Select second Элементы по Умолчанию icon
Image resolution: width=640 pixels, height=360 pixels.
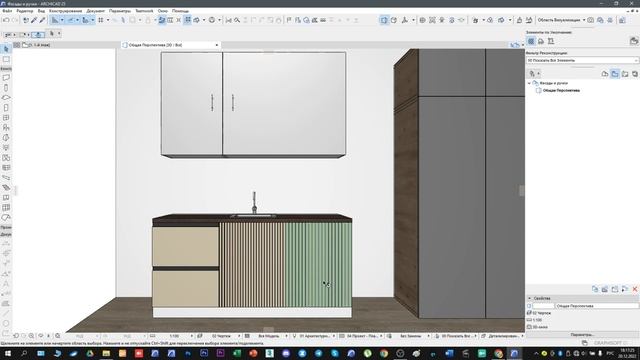[541, 41]
